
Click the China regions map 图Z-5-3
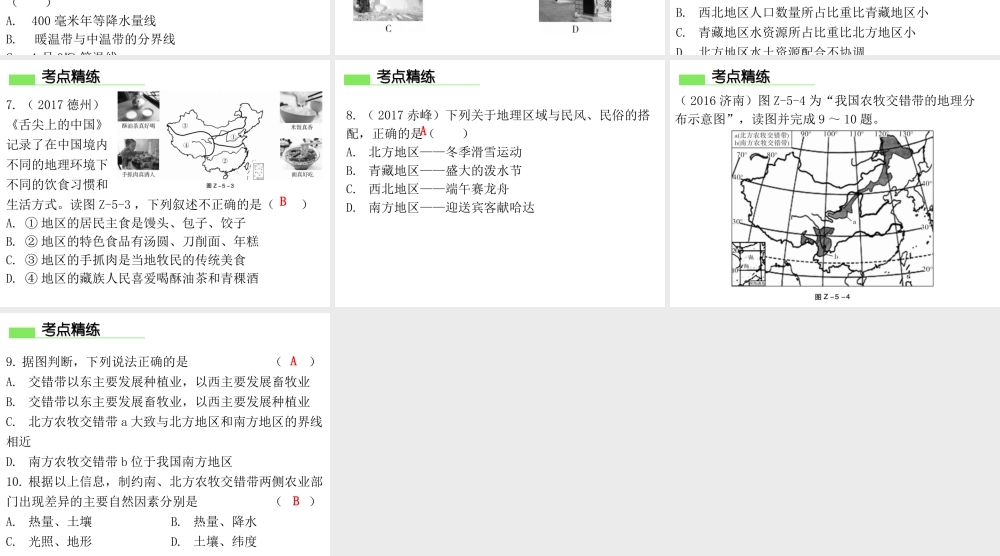coord(217,140)
